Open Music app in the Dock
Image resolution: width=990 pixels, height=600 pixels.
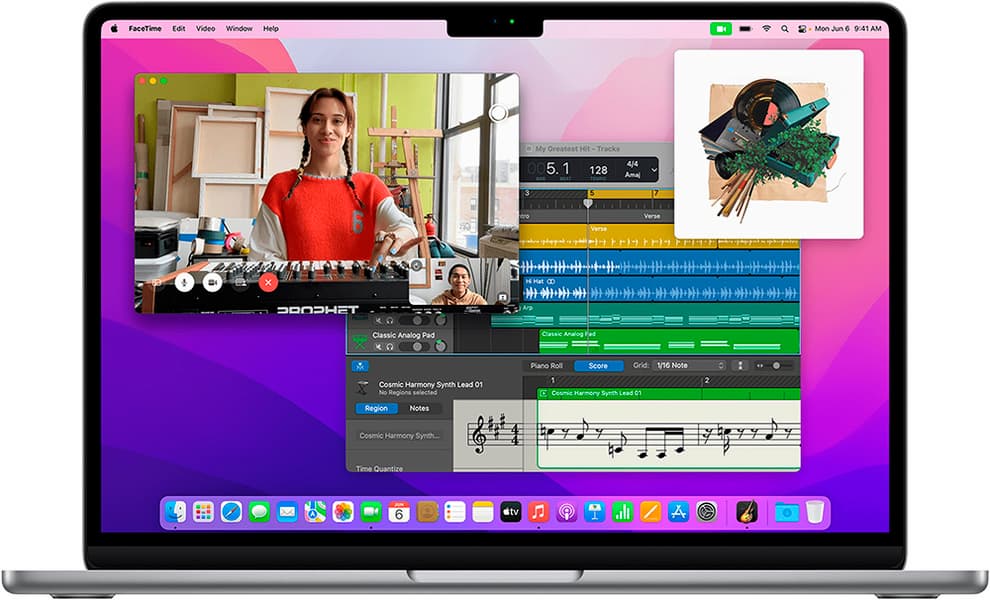click(539, 512)
